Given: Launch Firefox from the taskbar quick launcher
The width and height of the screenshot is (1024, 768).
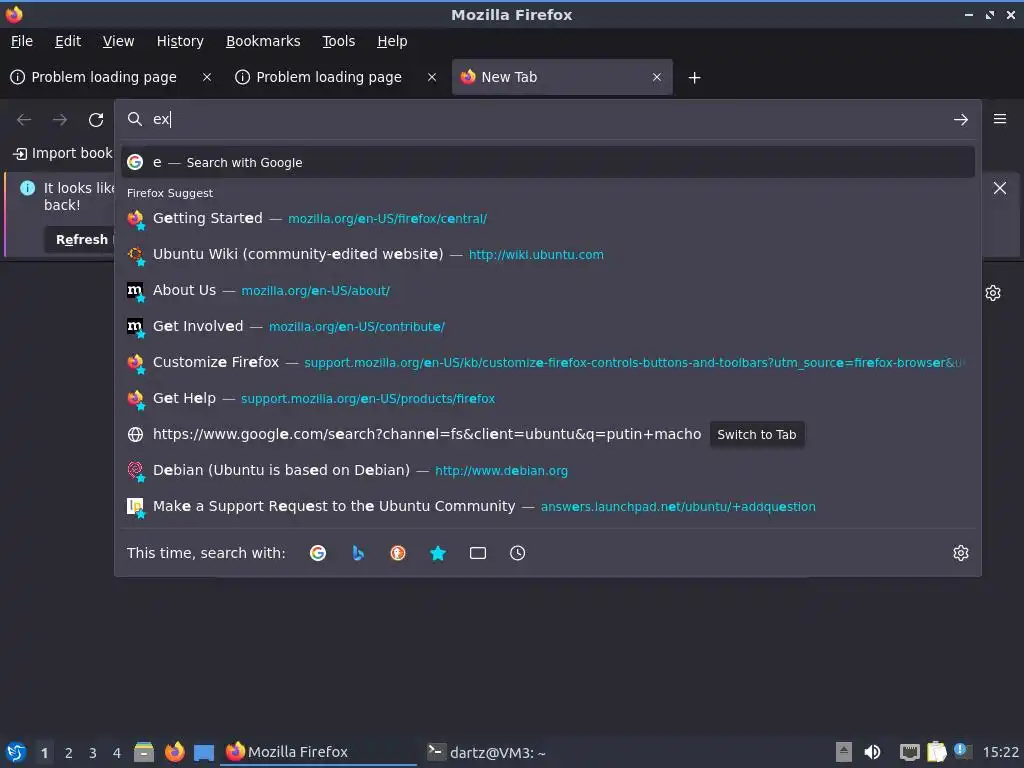Looking at the screenshot, I should (x=174, y=752).
